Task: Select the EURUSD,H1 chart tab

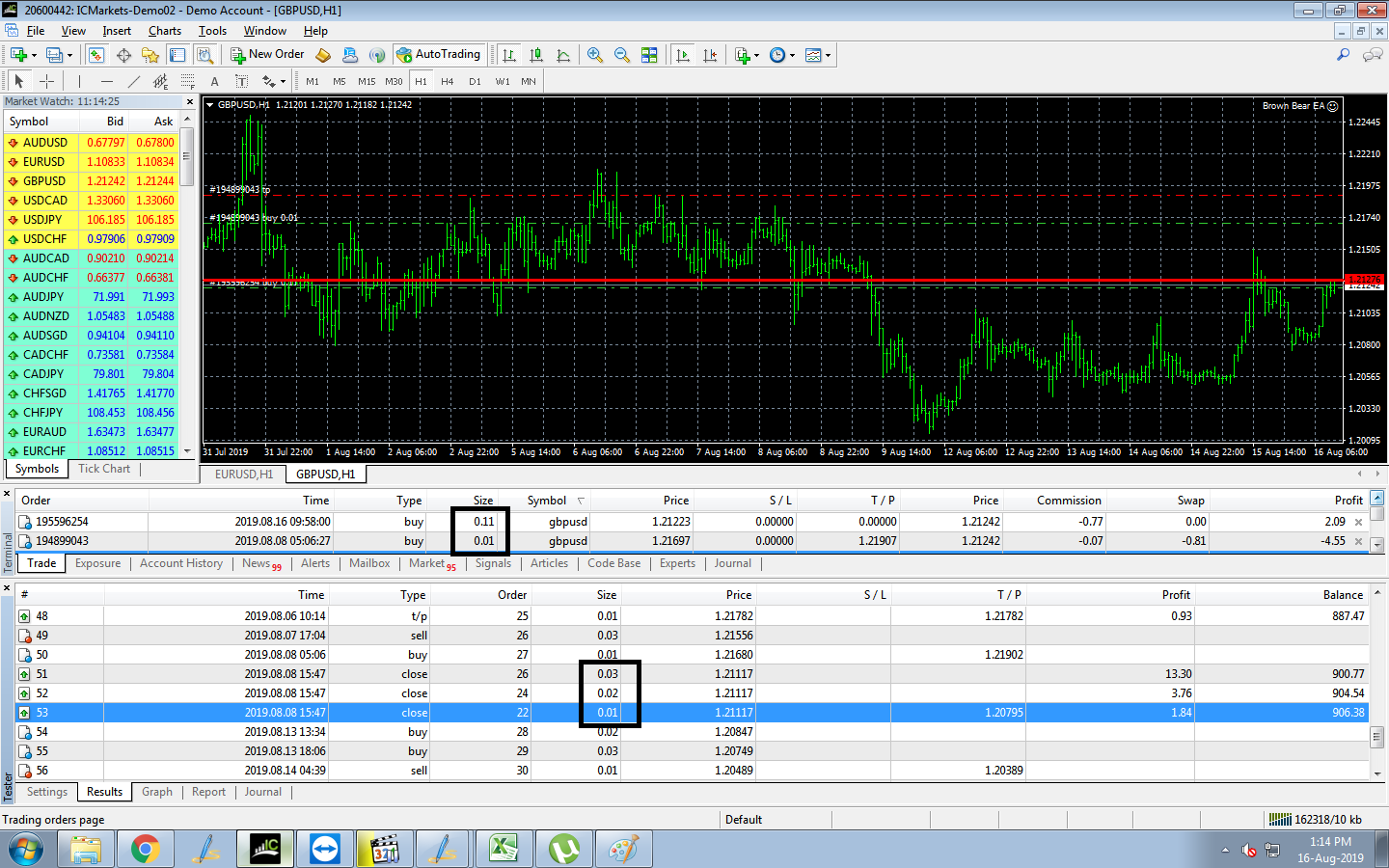Action: pyautogui.click(x=243, y=475)
